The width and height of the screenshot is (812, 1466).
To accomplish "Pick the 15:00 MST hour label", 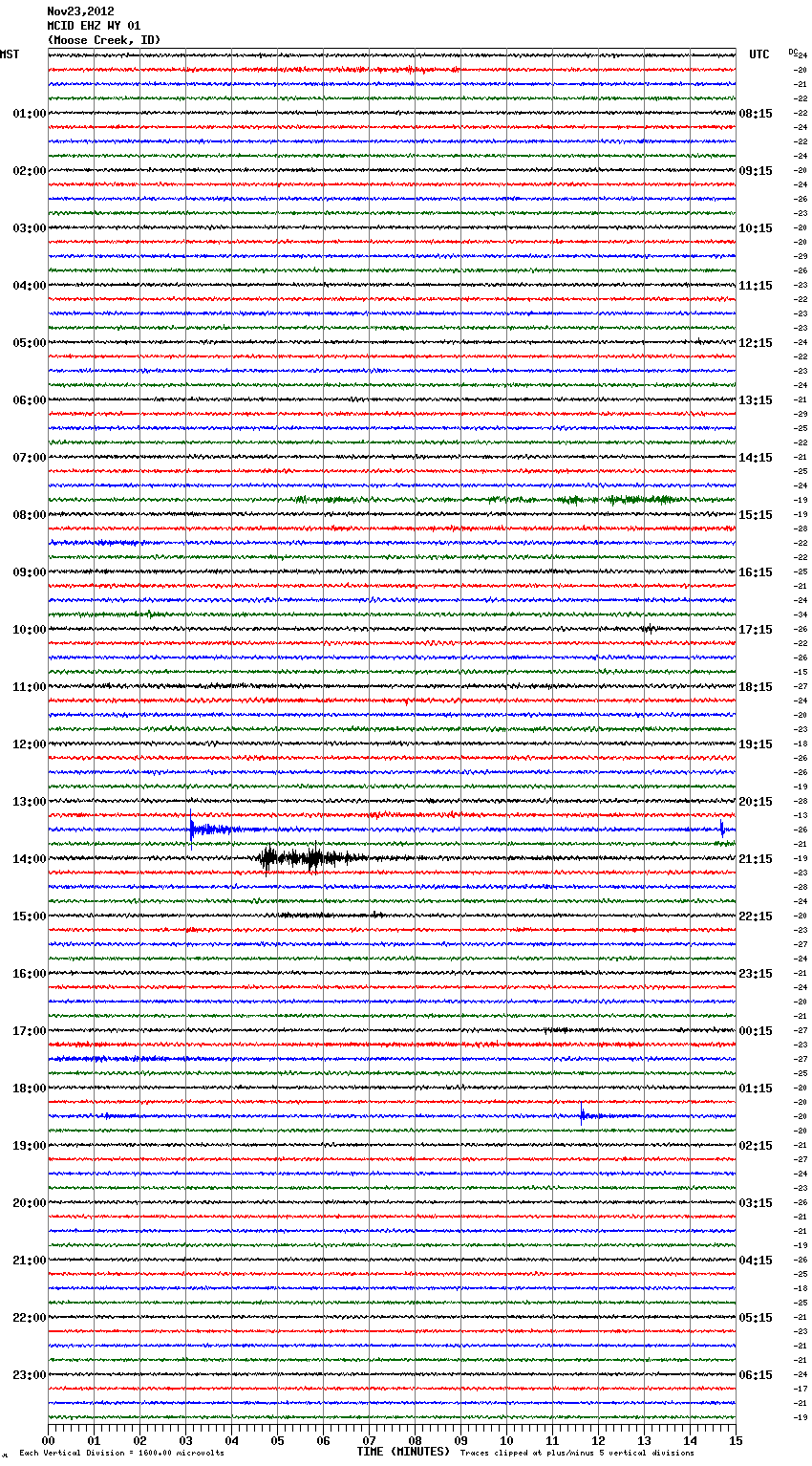I will pos(30,916).
